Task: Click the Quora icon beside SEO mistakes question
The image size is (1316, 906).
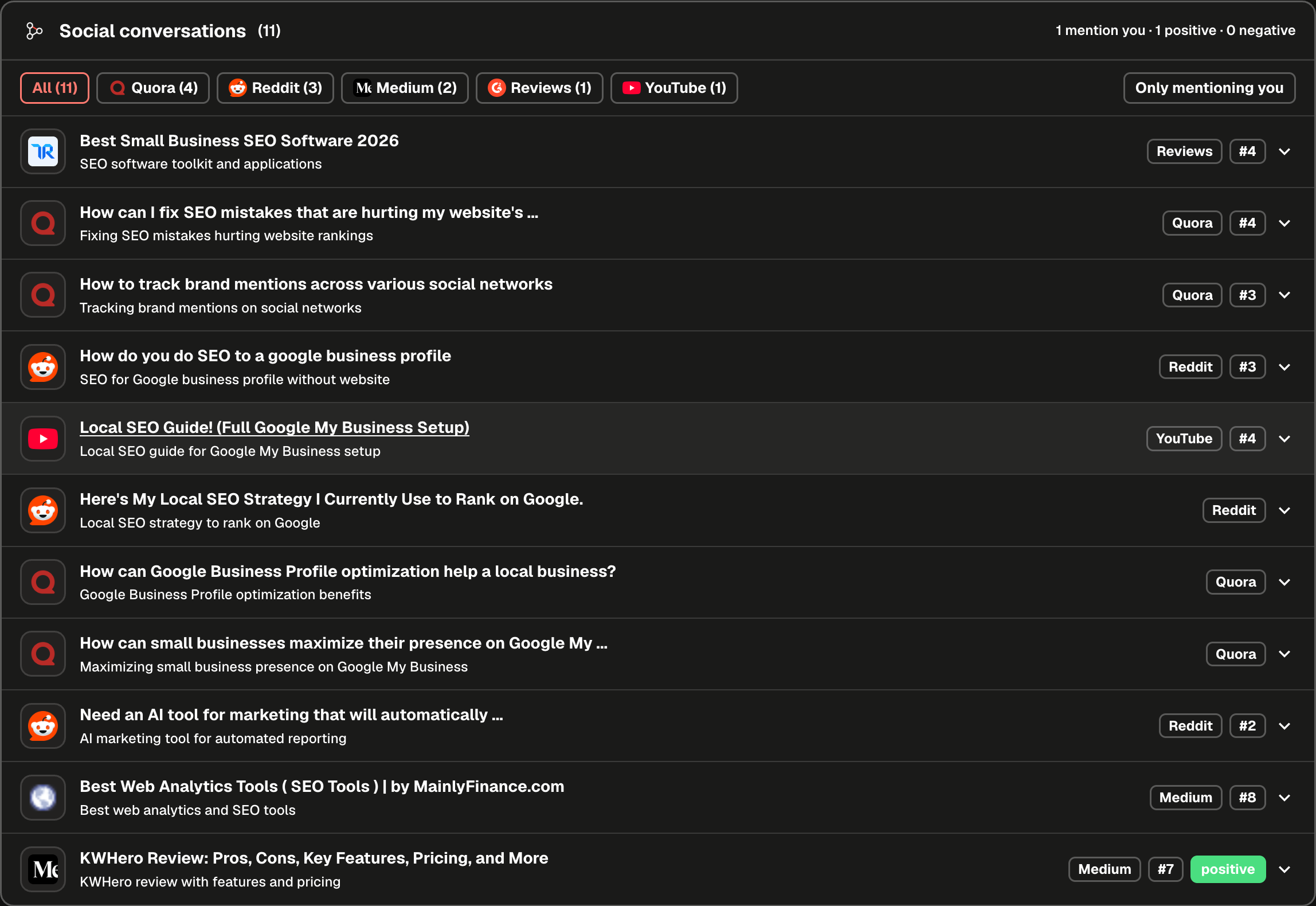Action: coord(43,223)
